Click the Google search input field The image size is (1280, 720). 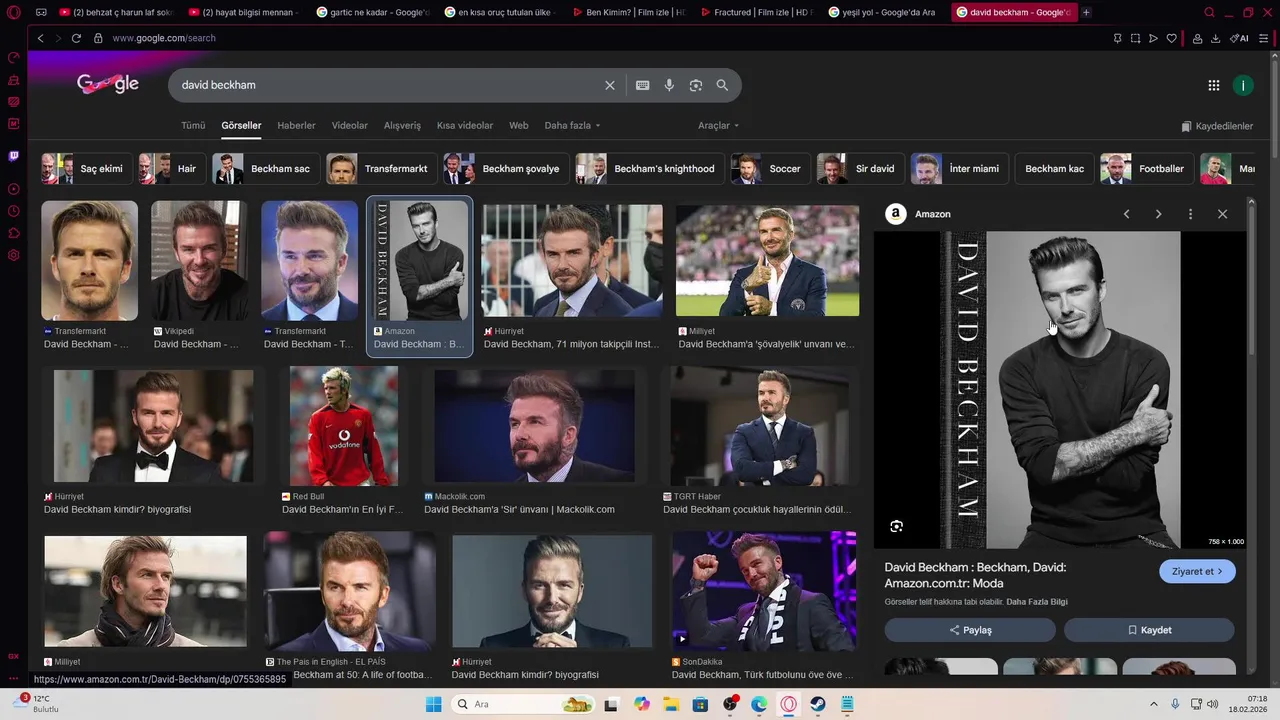pos(390,85)
